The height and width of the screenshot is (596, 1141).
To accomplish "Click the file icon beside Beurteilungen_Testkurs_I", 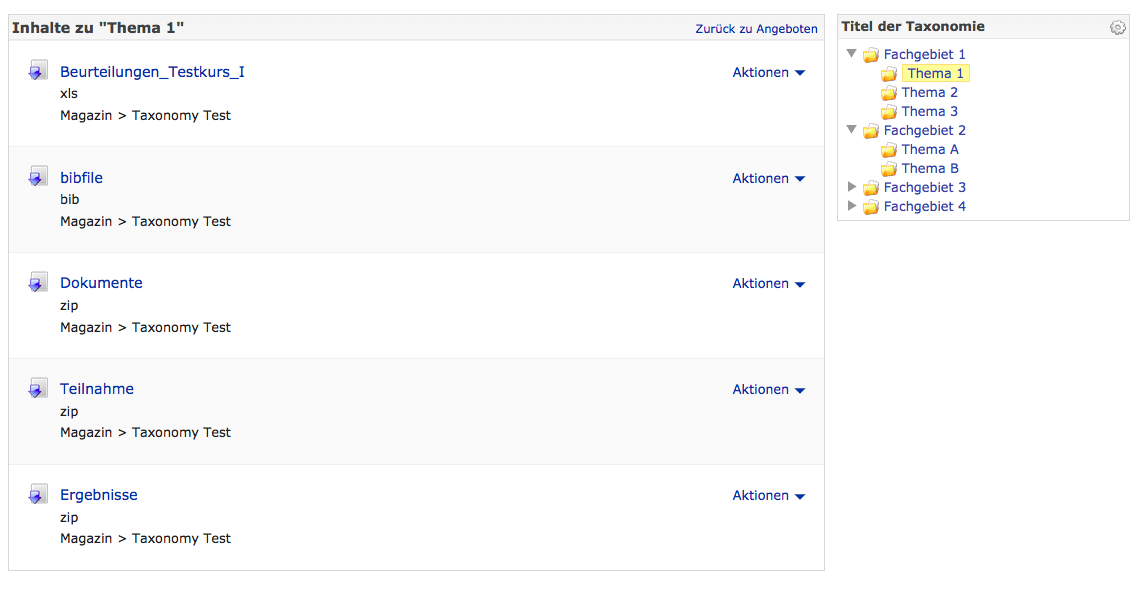I will pyautogui.click(x=38, y=71).
